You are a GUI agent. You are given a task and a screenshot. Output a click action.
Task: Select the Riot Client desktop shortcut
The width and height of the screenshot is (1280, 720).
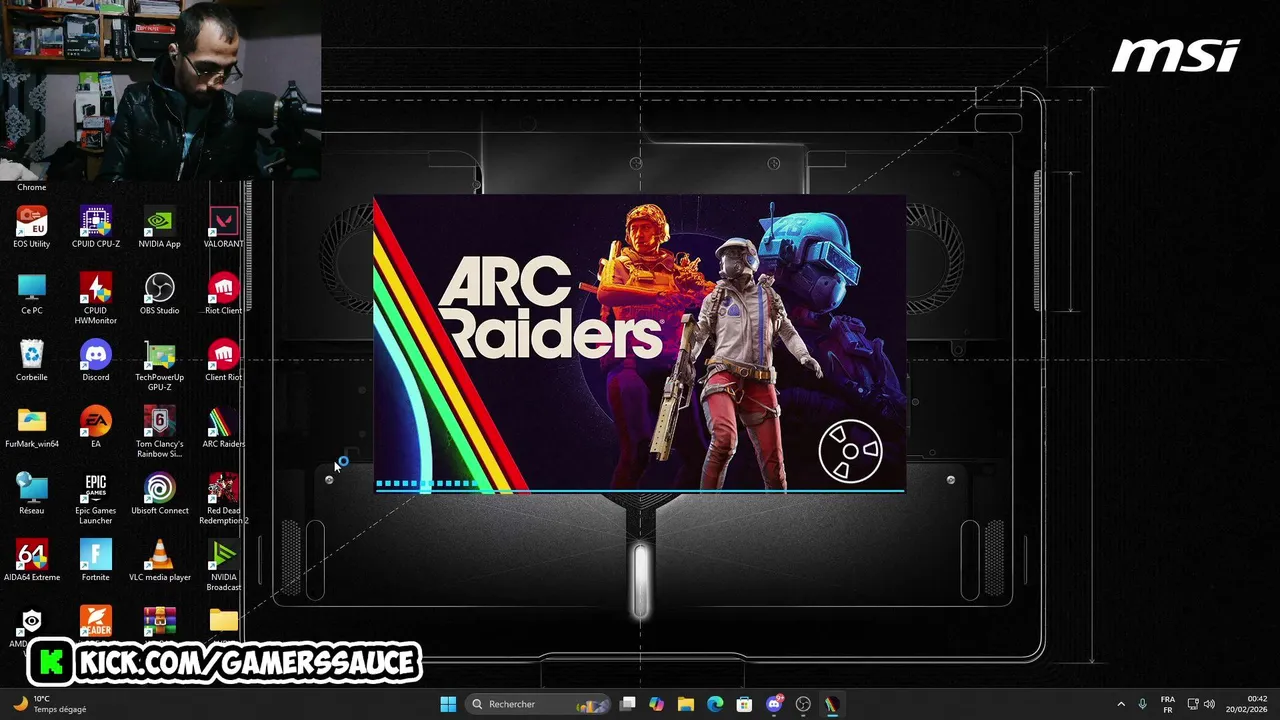tap(223, 293)
